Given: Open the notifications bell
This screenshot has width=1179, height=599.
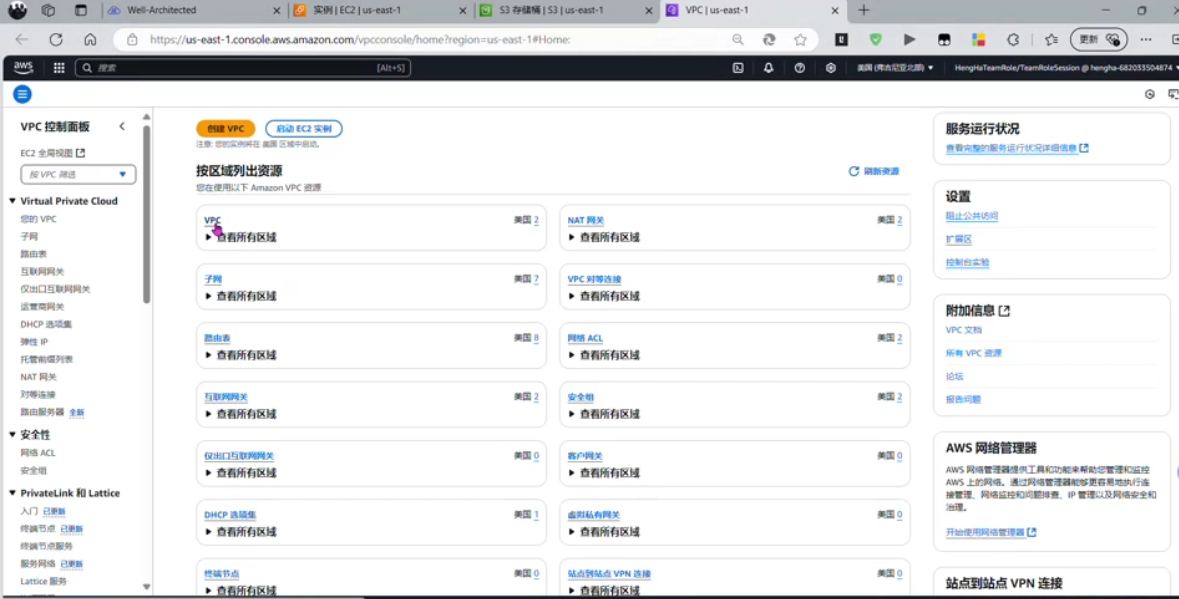Looking at the screenshot, I should point(768,68).
